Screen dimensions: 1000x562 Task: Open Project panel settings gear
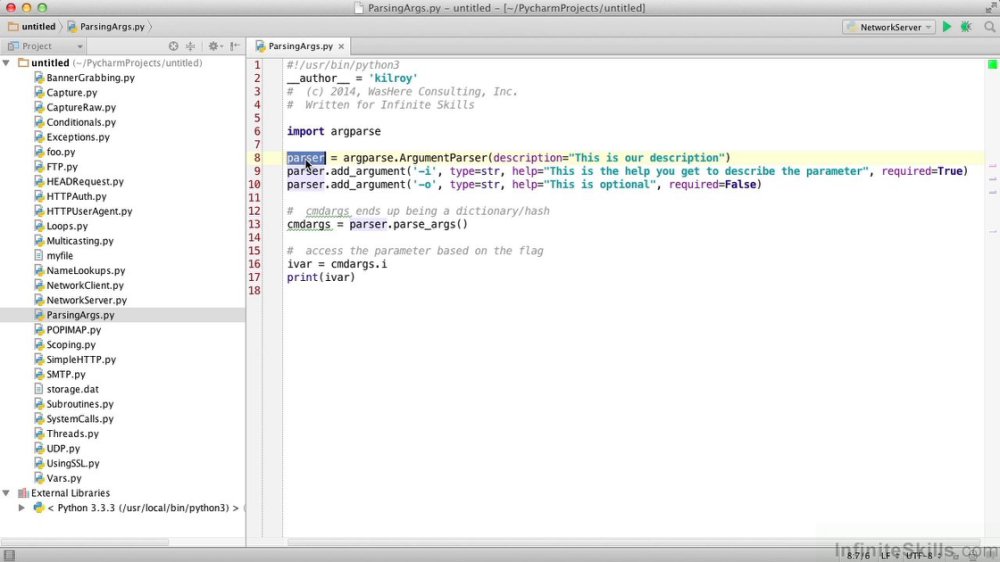tap(214, 46)
